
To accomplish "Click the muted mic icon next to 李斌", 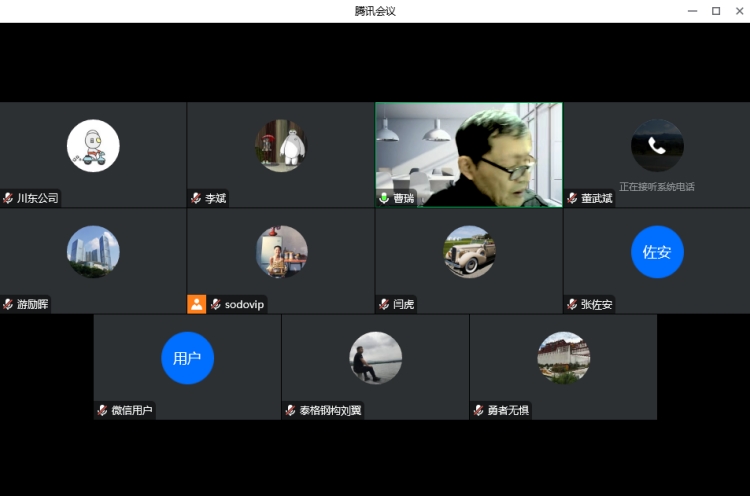I will pos(197,198).
